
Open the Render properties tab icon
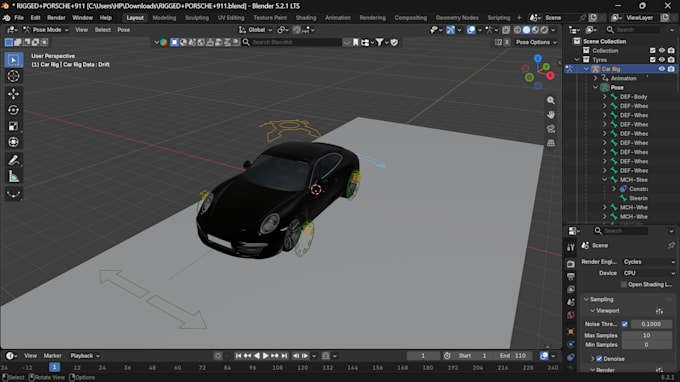[x=571, y=264]
